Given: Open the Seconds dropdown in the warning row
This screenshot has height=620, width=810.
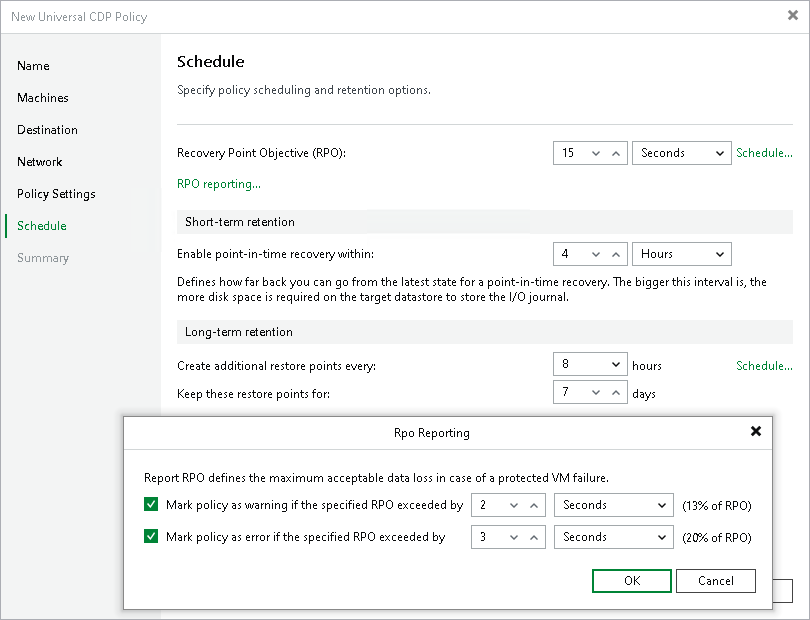Looking at the screenshot, I should click(613, 505).
